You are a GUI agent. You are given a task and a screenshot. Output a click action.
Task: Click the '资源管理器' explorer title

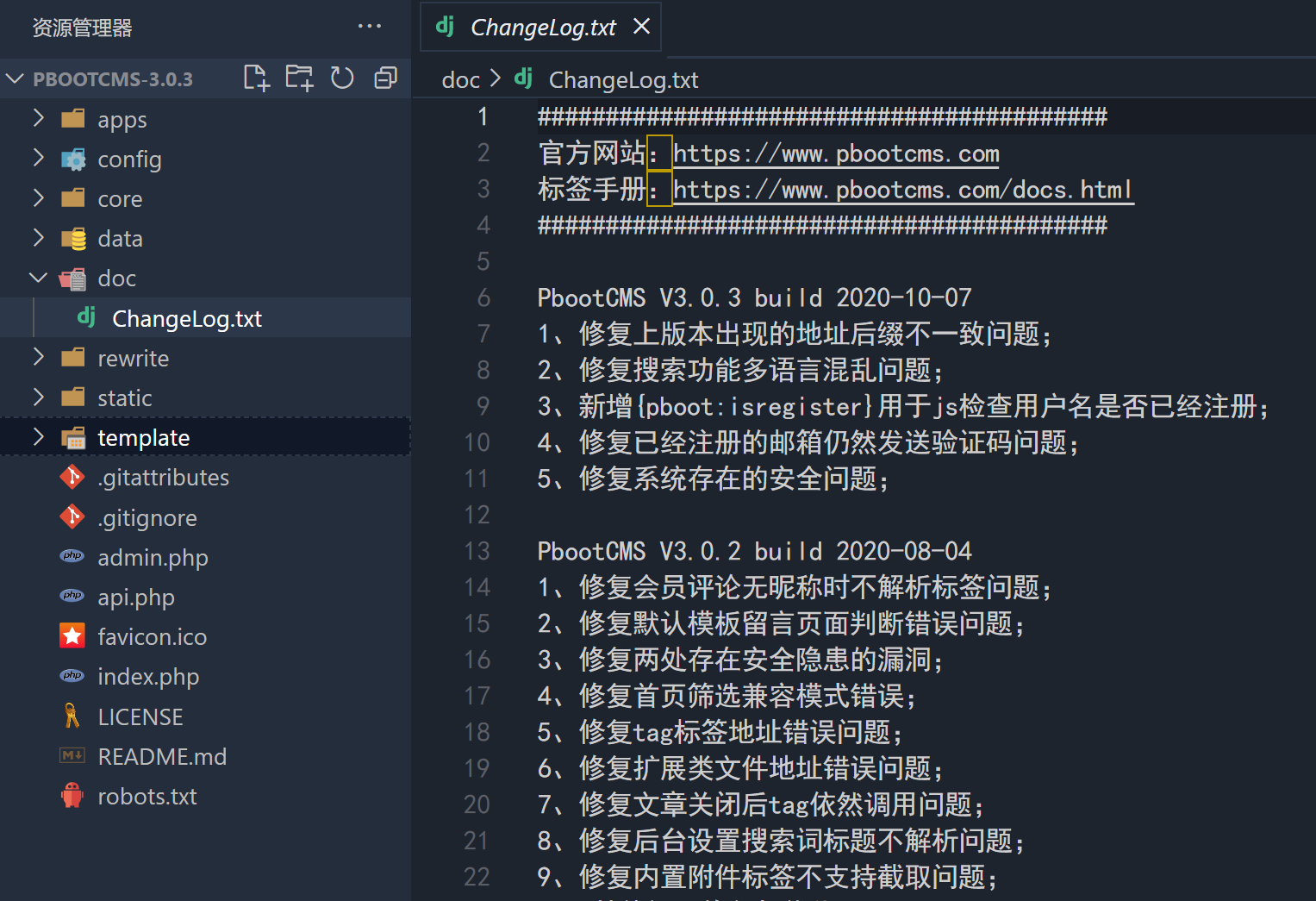[82, 28]
